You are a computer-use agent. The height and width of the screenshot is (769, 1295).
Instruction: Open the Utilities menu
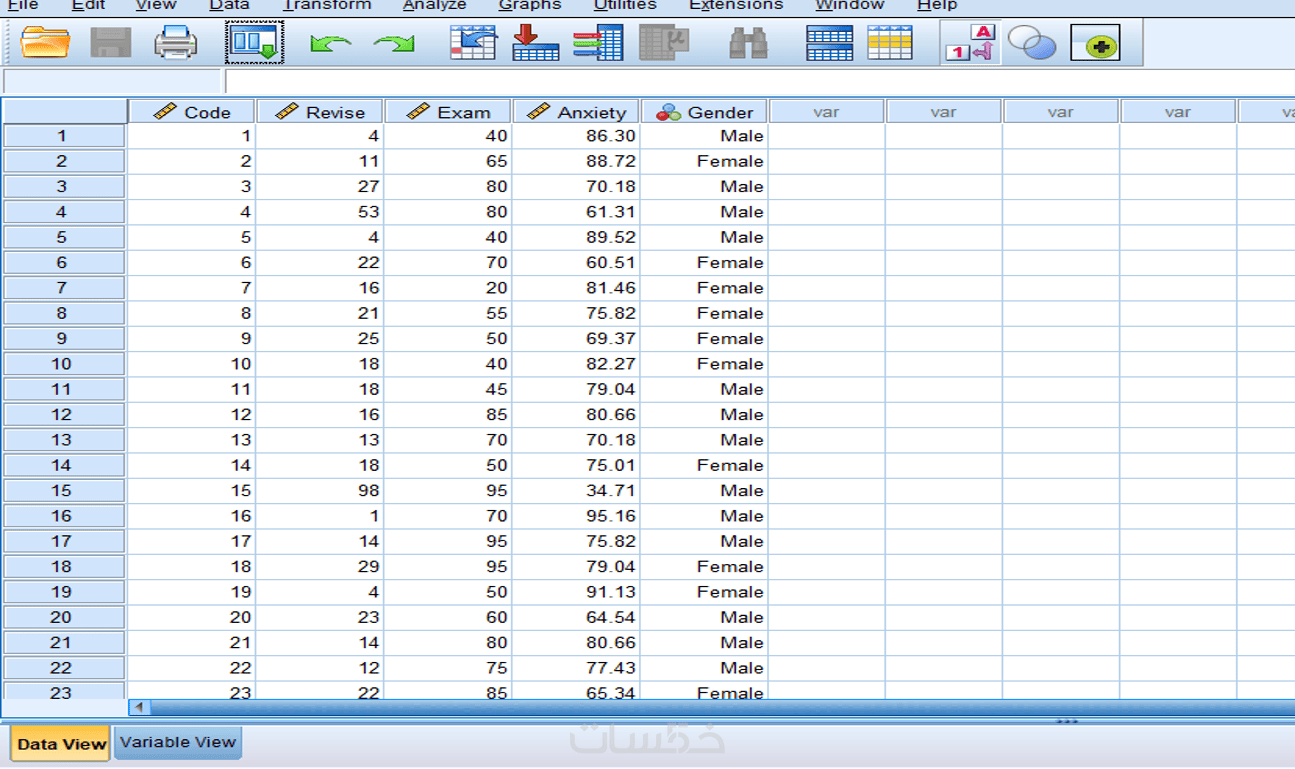pos(625,5)
